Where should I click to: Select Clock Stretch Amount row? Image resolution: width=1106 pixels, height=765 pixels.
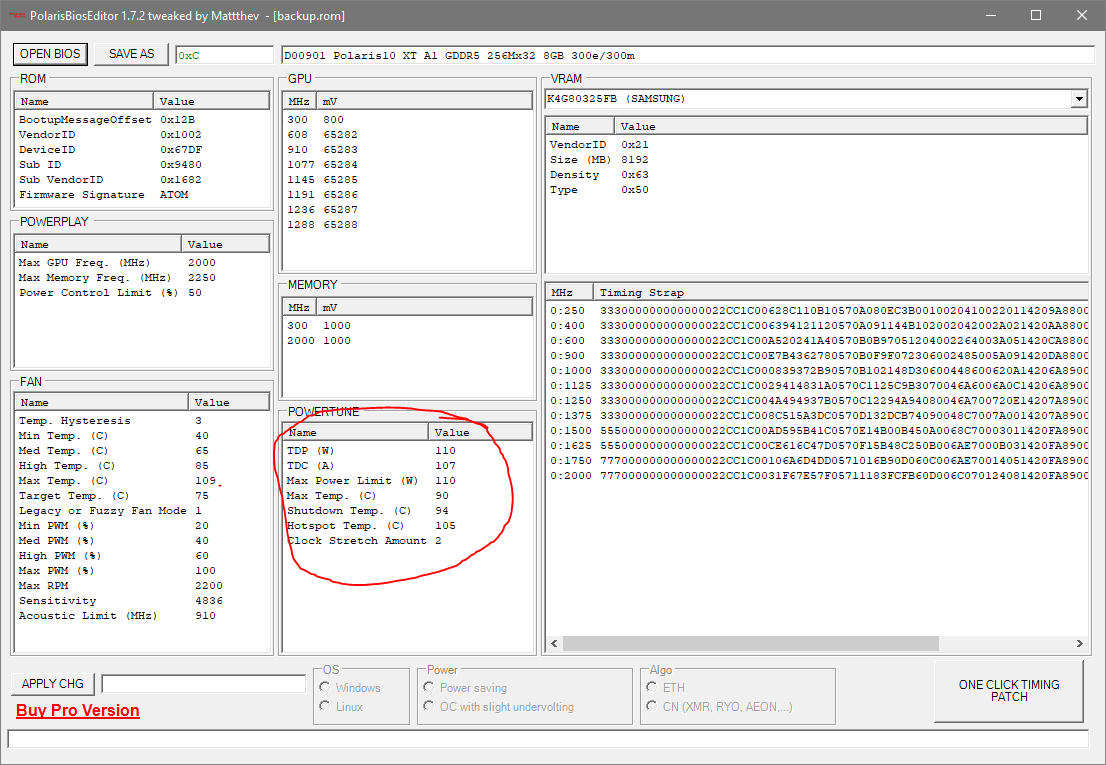[407, 541]
